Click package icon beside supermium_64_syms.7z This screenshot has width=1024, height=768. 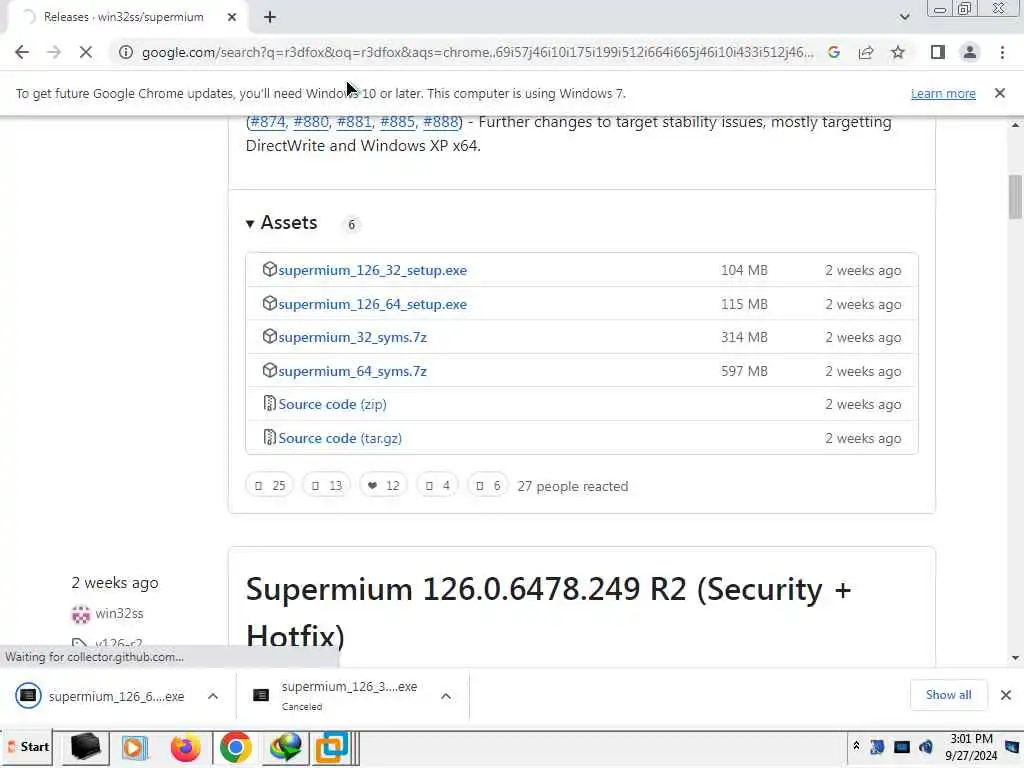click(x=269, y=370)
